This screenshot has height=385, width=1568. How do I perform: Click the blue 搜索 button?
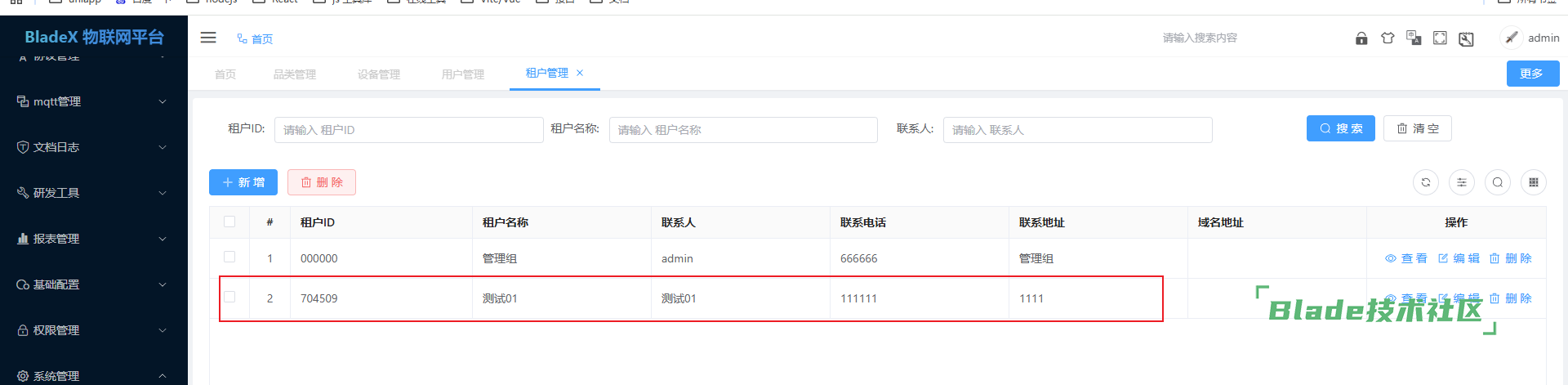pos(1340,128)
